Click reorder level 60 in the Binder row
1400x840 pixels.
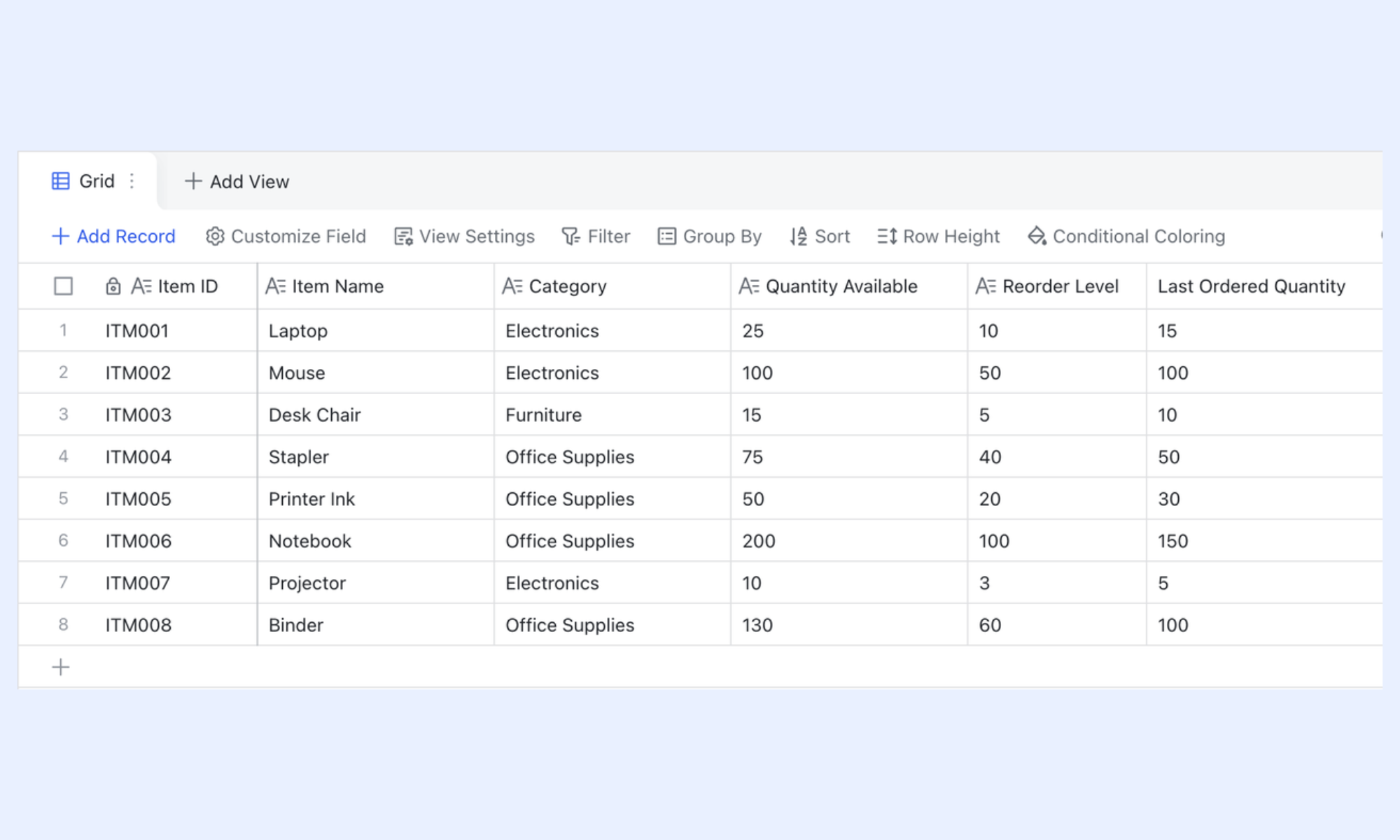tap(1057, 624)
